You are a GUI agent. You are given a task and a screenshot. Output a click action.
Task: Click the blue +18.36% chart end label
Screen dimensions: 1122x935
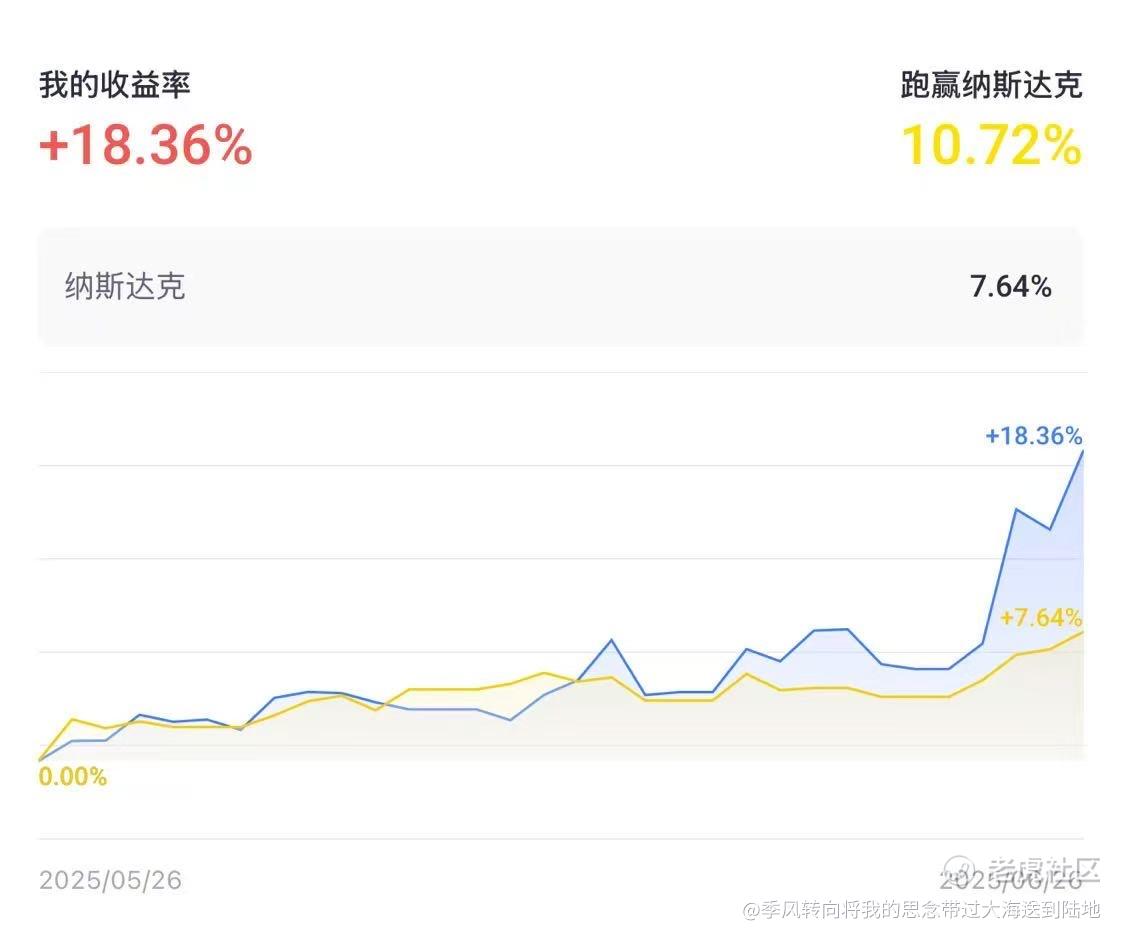click(x=1034, y=436)
